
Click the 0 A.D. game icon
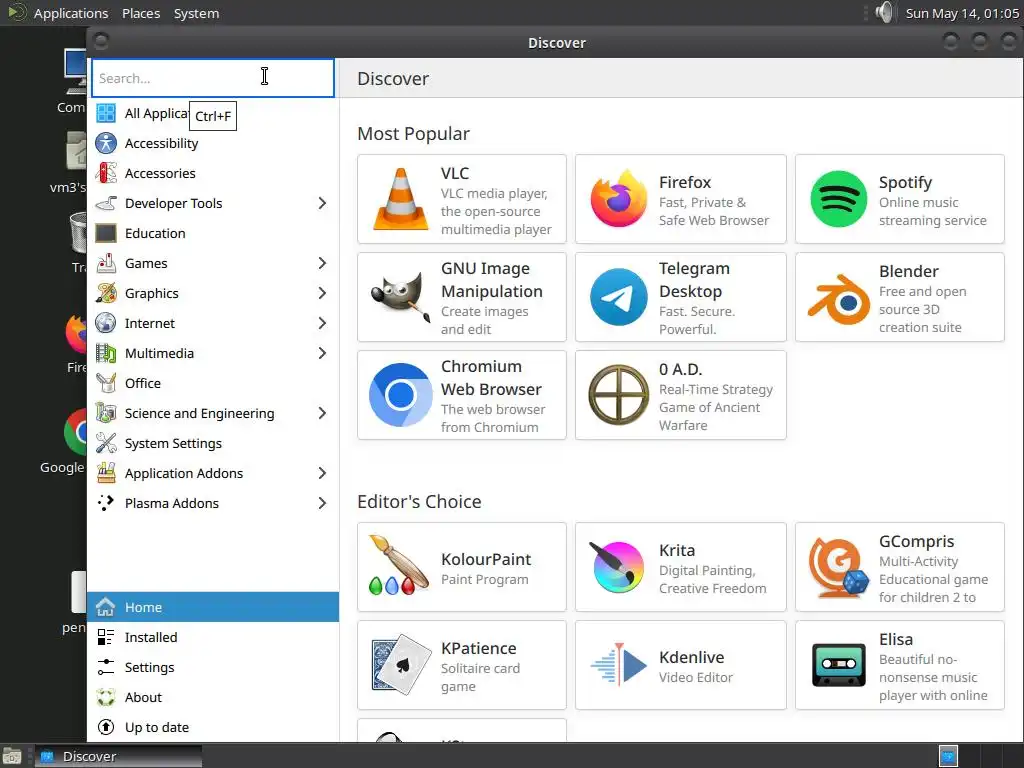618,395
